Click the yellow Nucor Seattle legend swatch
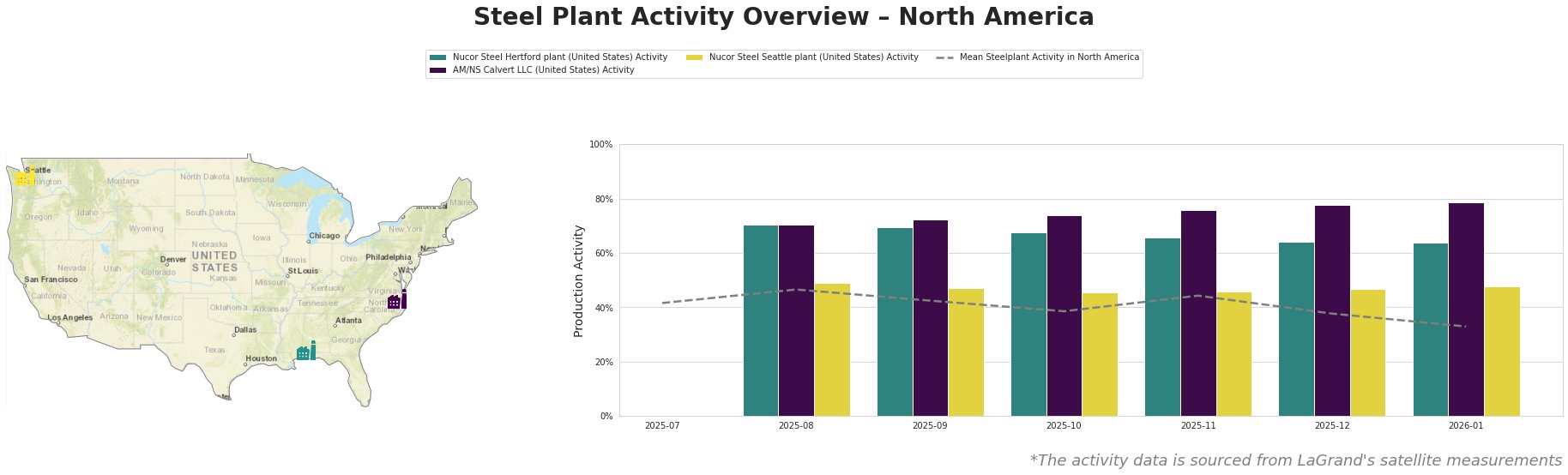Viewport: 1568px width, 475px height. pos(695,57)
